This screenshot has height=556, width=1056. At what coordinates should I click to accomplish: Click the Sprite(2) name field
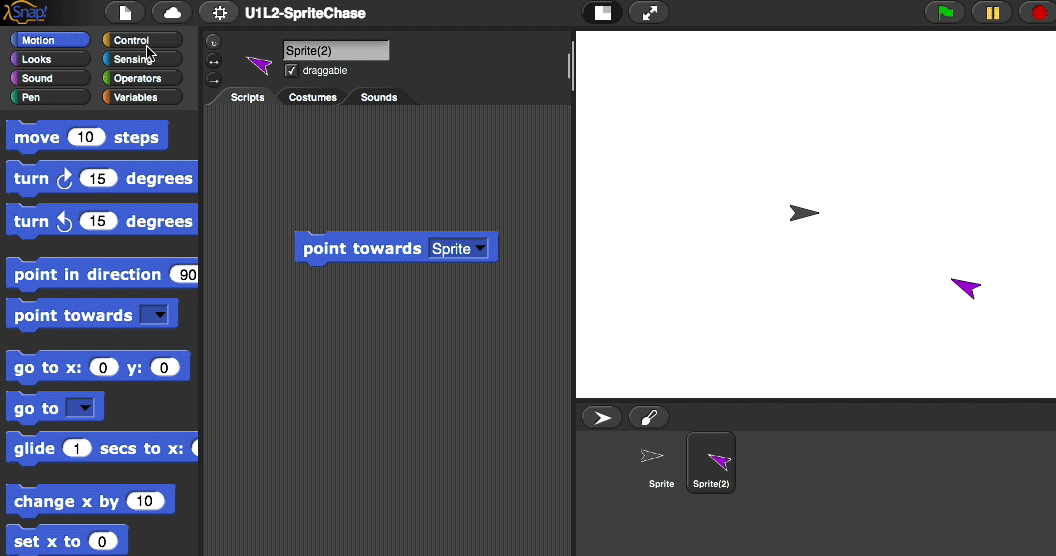[x=336, y=50]
